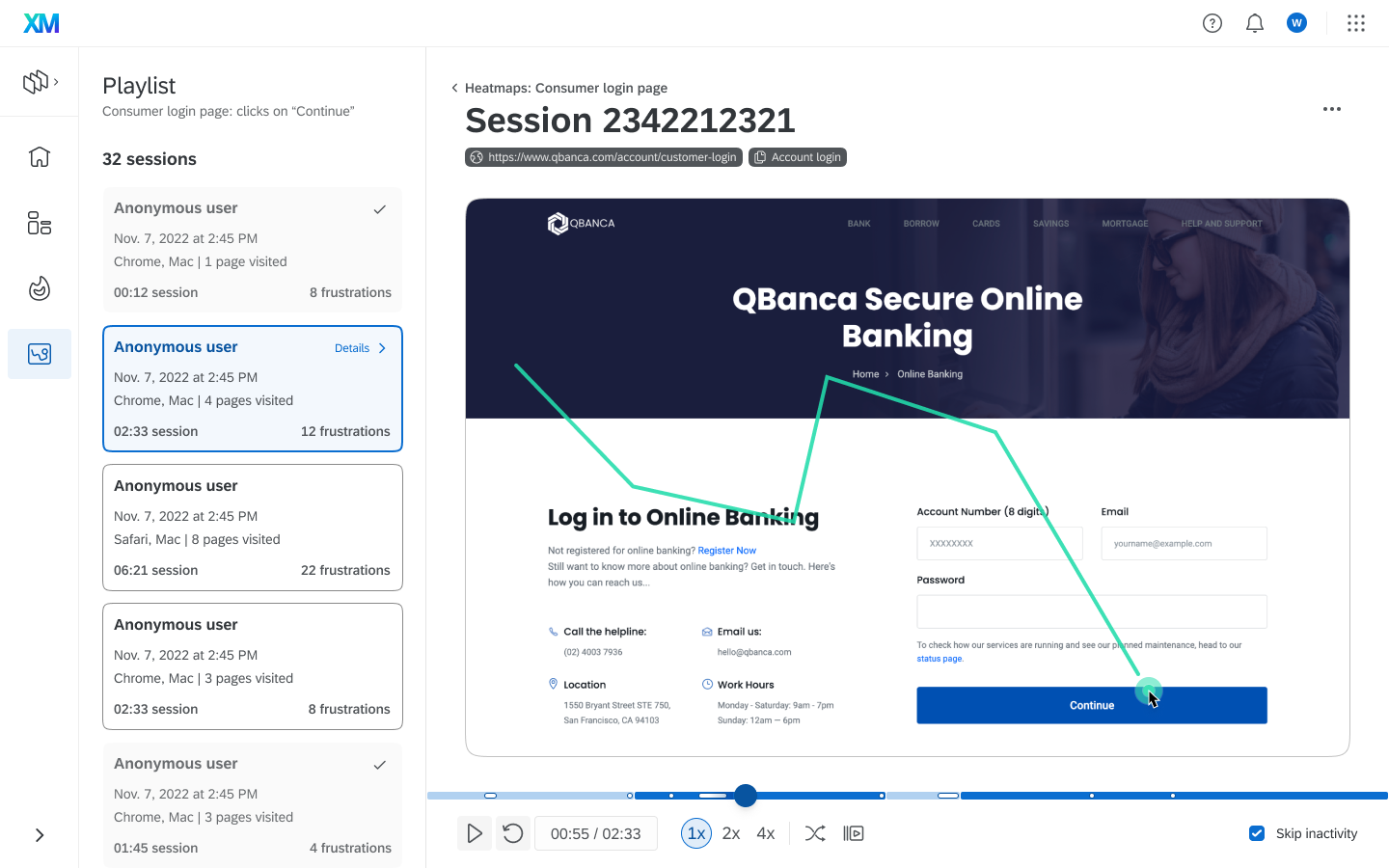Expand the left sidebar with bottom chevron

[x=40, y=835]
